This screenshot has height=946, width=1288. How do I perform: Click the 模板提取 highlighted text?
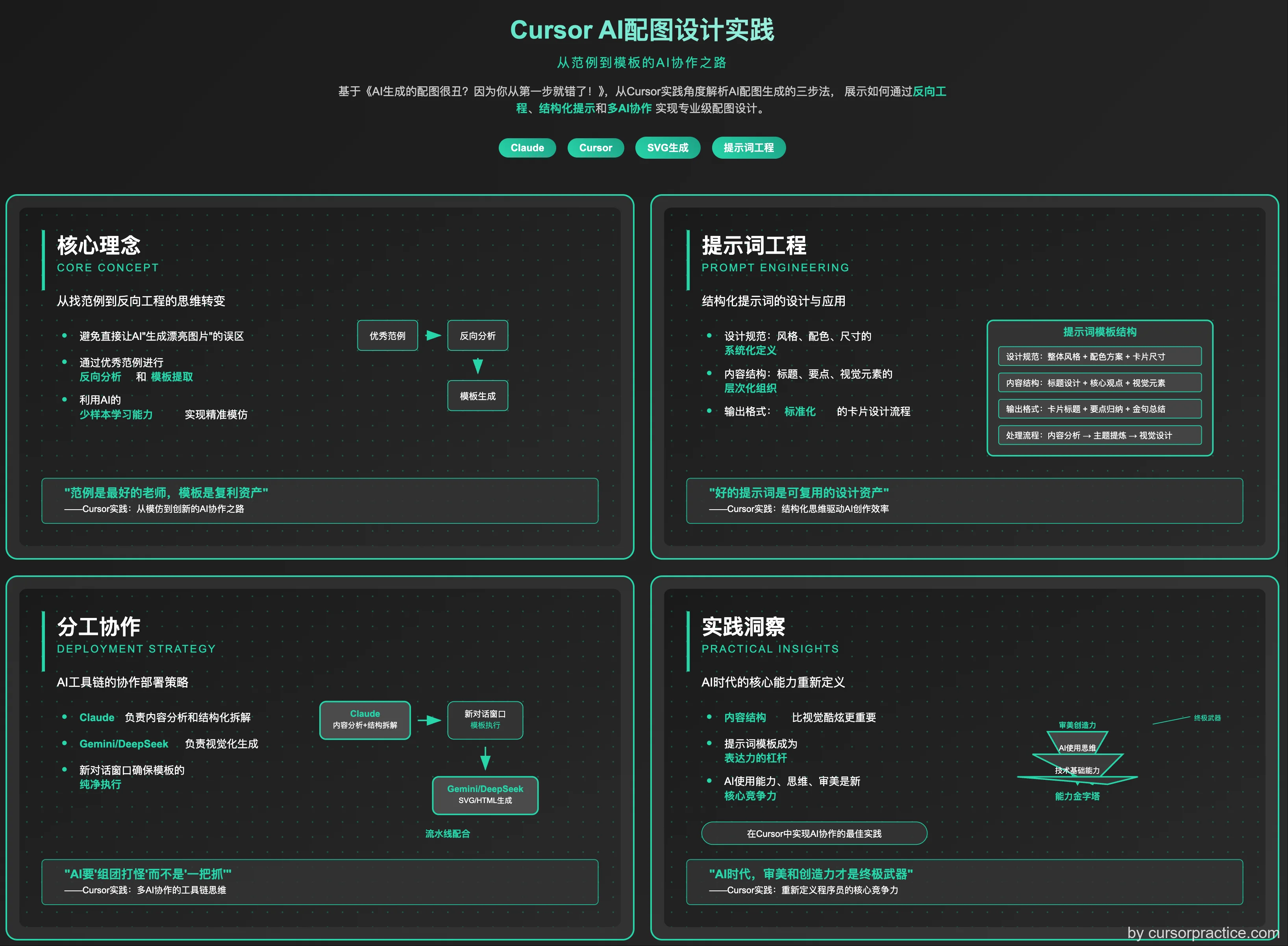pyautogui.click(x=172, y=377)
